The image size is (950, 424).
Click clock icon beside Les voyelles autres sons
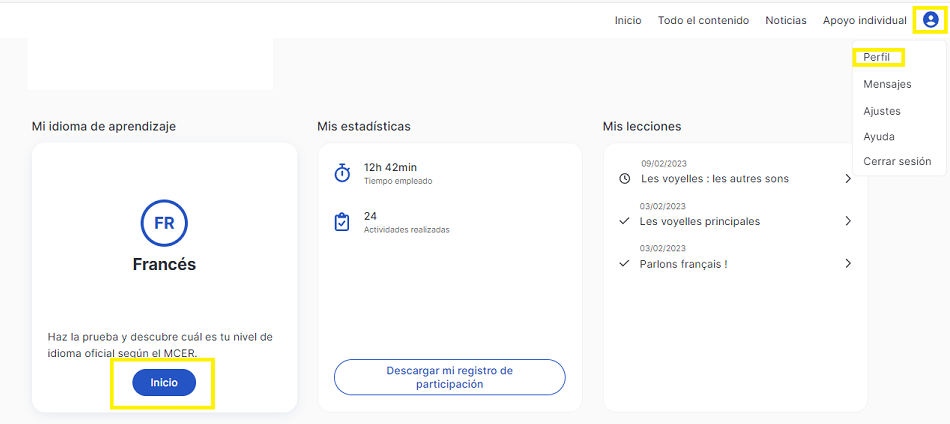[625, 179]
